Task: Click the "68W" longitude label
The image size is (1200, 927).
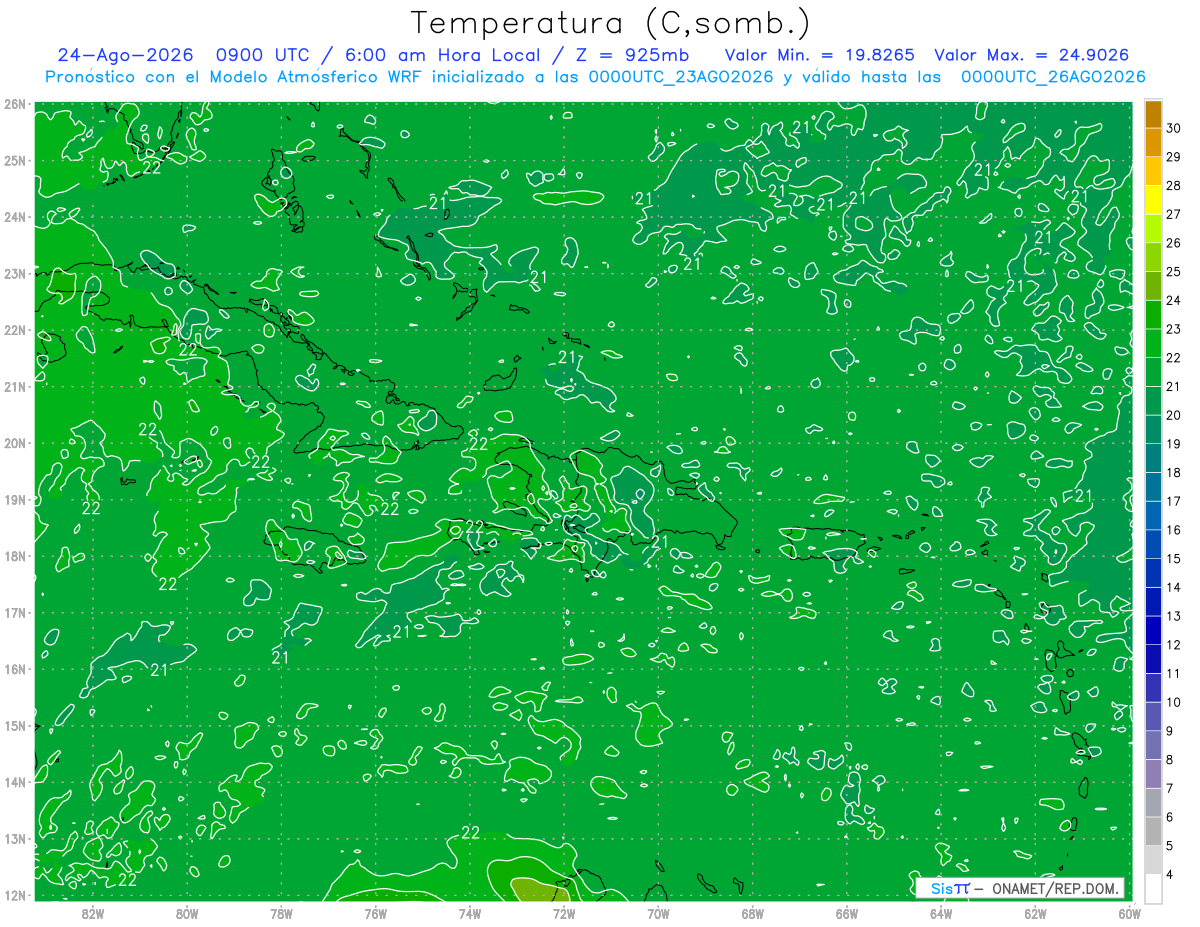Action: coord(752,913)
